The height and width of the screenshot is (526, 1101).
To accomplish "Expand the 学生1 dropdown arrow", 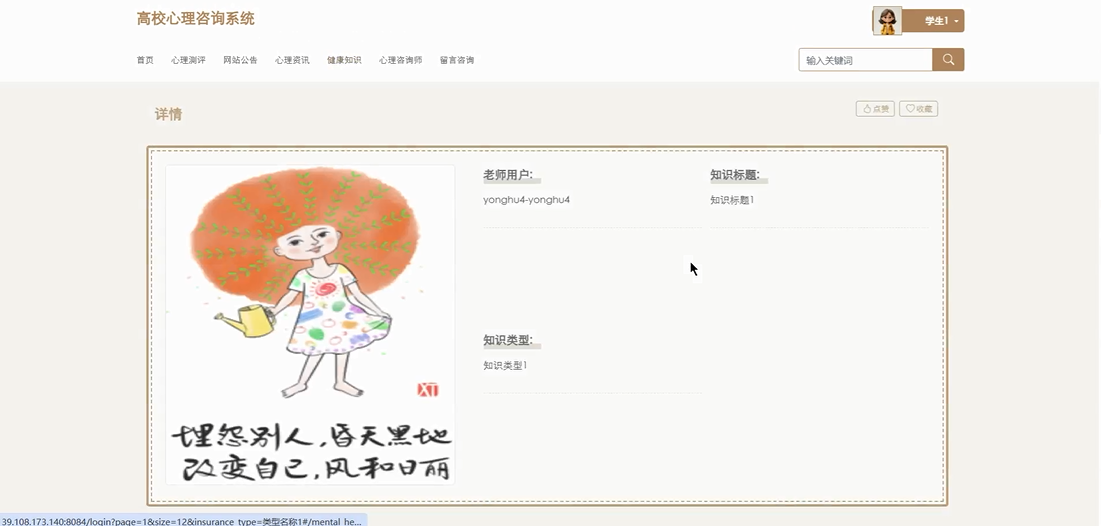I will [x=956, y=21].
